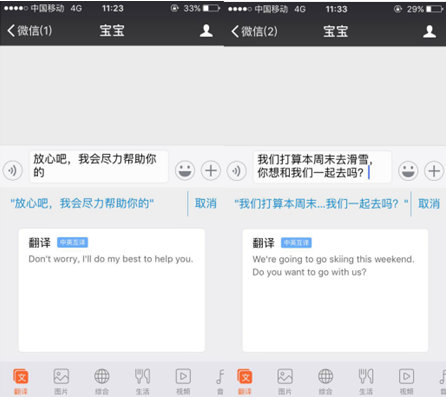Viewport: 446px width, 399px height.
Task: Select translation "We're going to go skiing this weekend"
Action: pos(333,259)
